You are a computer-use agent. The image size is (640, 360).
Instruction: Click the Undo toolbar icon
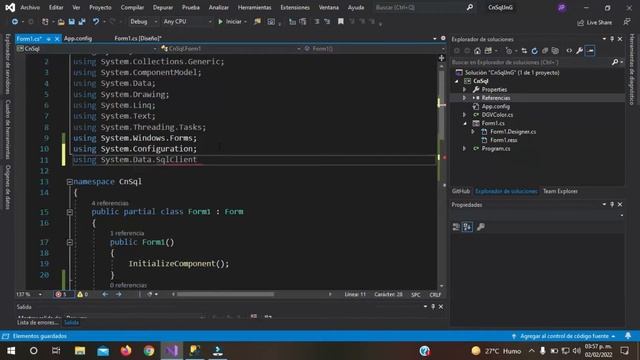96,22
